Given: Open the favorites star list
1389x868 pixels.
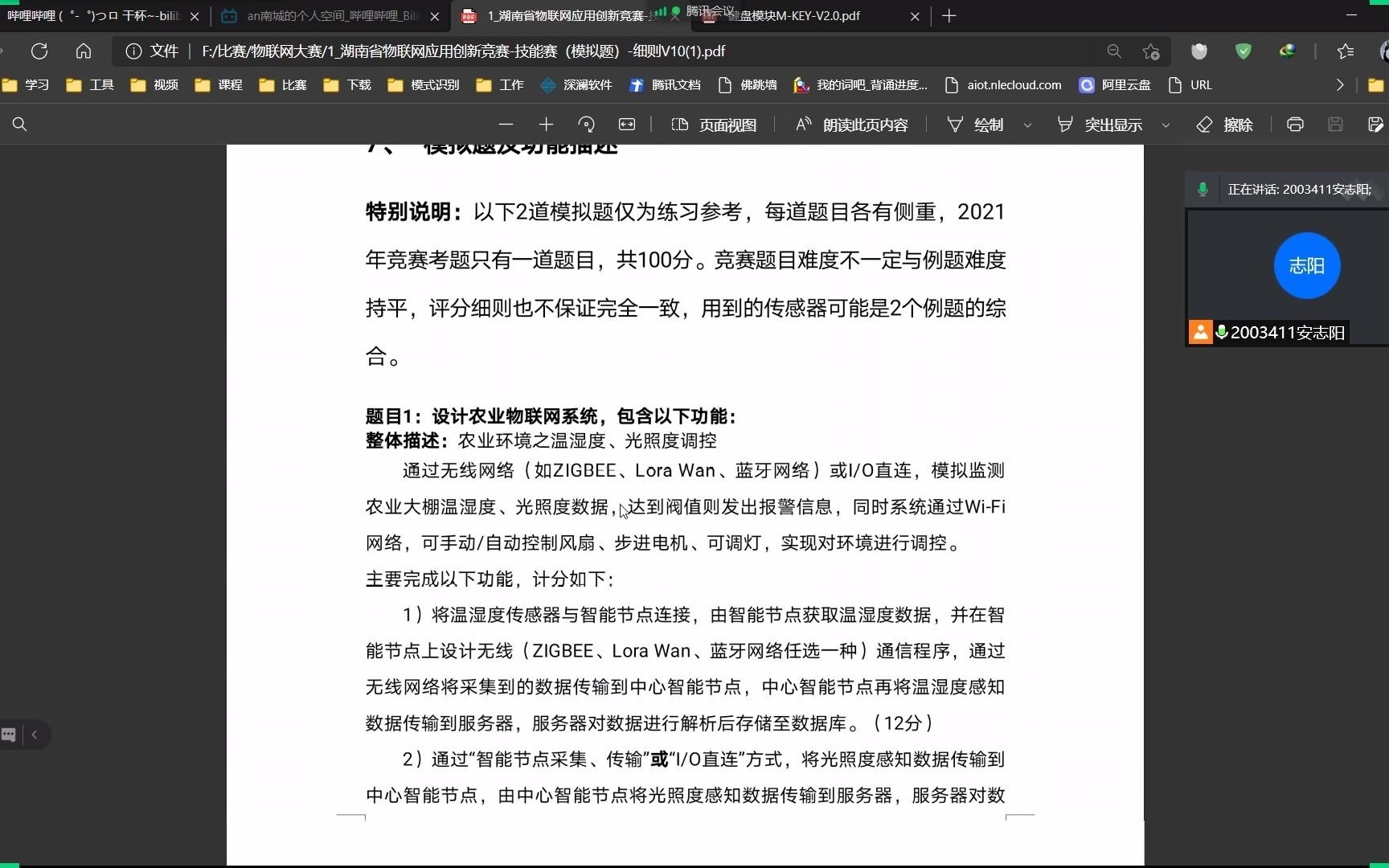Looking at the screenshot, I should (x=1346, y=51).
